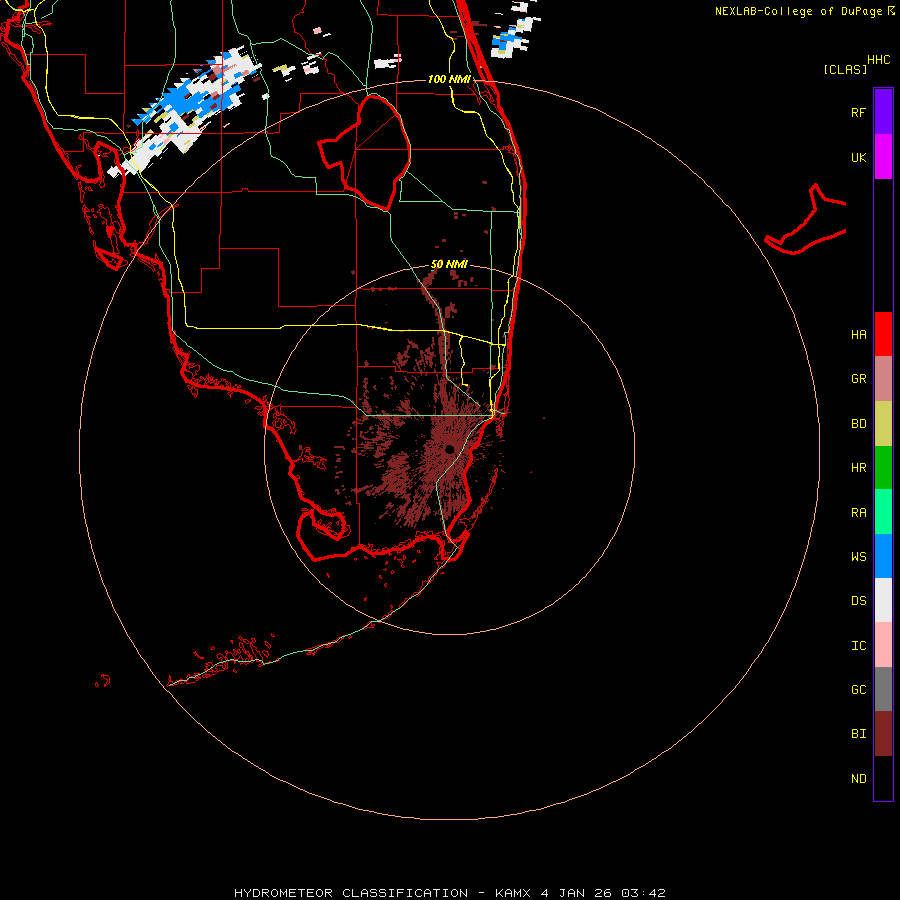Click the 100 NMI range ring label
Viewport: 900px width, 900px height.
point(449,79)
